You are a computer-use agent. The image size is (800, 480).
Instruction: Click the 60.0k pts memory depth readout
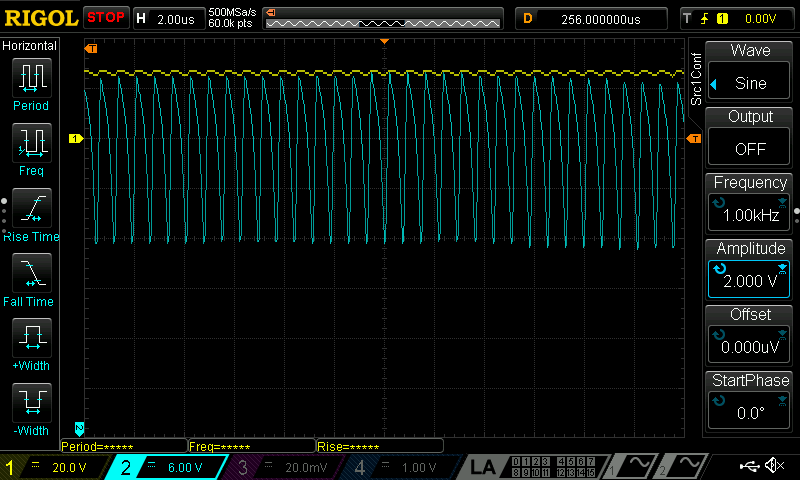click(230, 23)
